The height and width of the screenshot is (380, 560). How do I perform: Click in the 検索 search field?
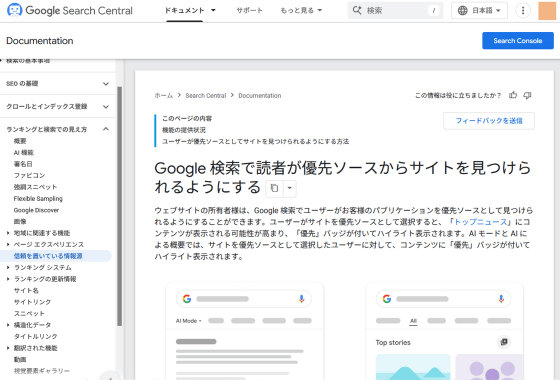tap(395, 10)
